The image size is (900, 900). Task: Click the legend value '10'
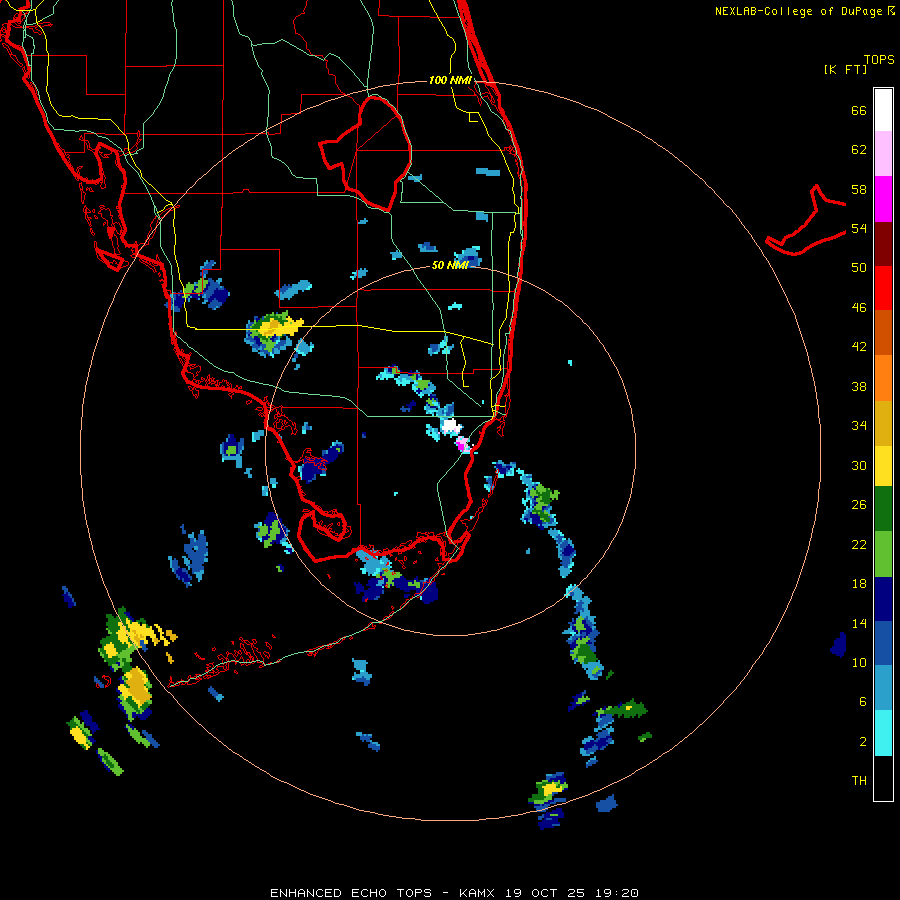[x=859, y=662]
